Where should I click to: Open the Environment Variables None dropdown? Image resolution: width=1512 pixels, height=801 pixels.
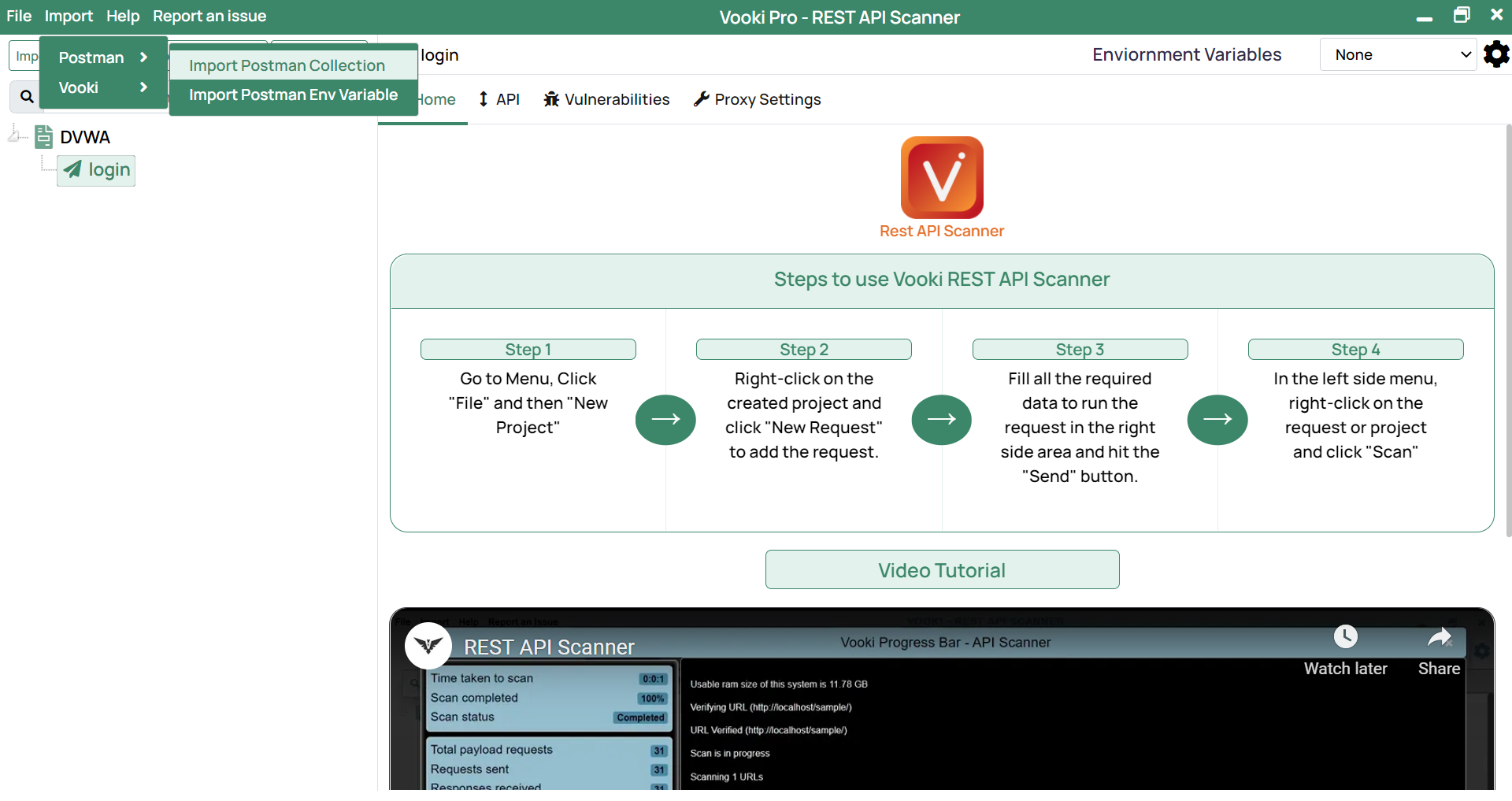[x=1398, y=54]
